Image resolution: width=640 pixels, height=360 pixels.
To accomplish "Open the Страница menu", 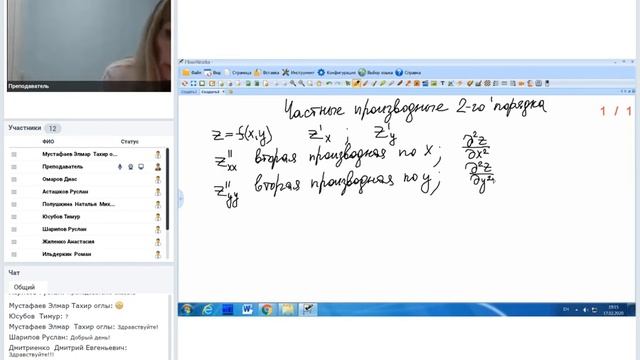I will [238, 73].
